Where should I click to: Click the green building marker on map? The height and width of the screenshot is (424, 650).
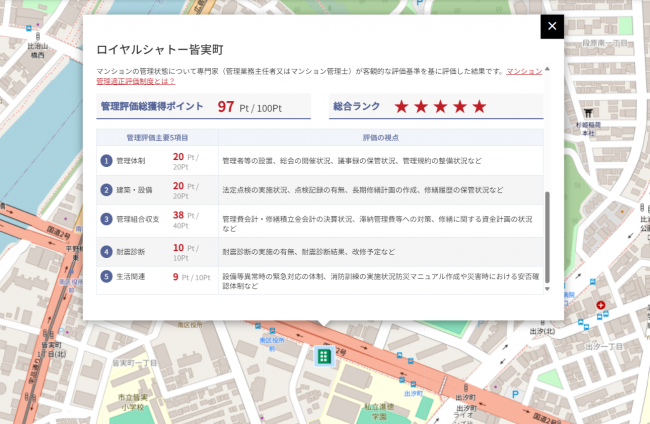coord(322,356)
